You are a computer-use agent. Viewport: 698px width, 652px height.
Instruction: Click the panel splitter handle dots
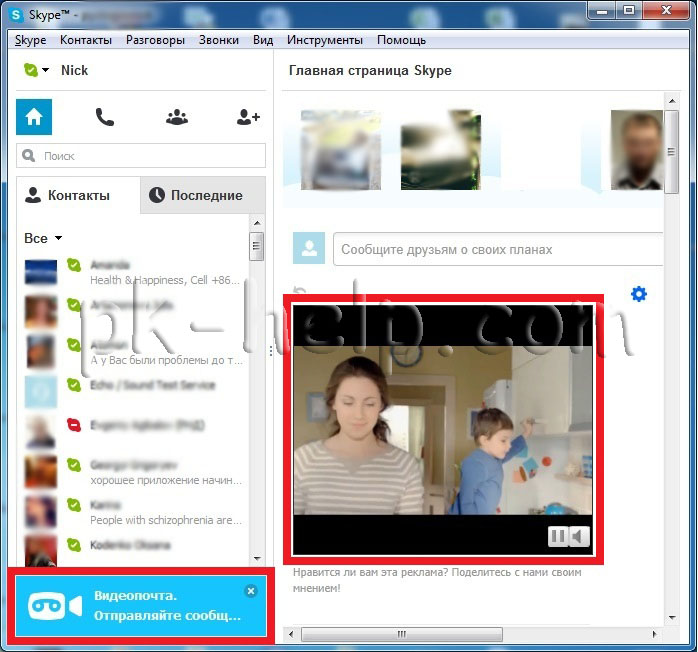[x=271, y=351]
